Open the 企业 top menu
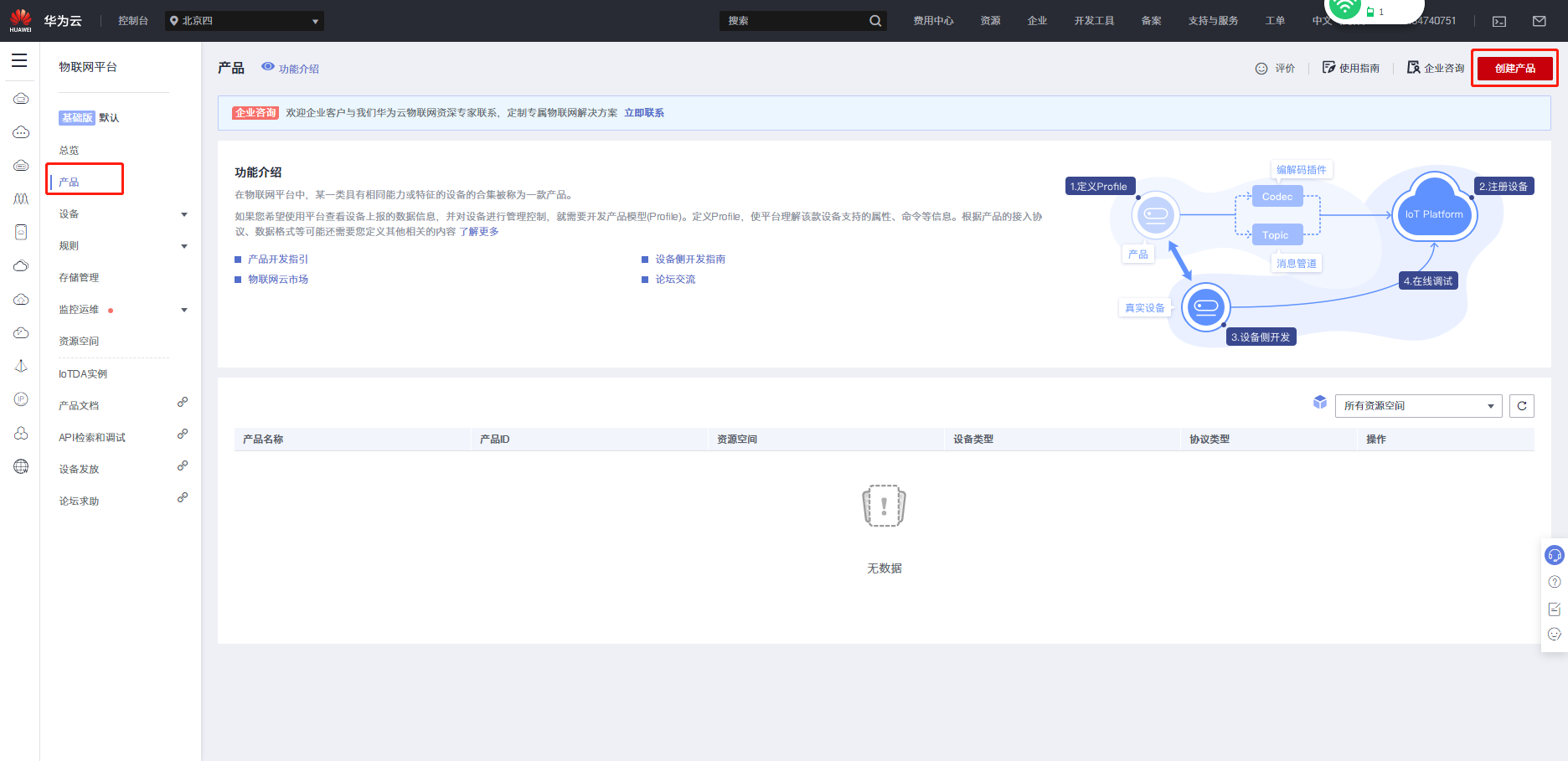Viewport: 1568px width, 761px height. 1037,21
